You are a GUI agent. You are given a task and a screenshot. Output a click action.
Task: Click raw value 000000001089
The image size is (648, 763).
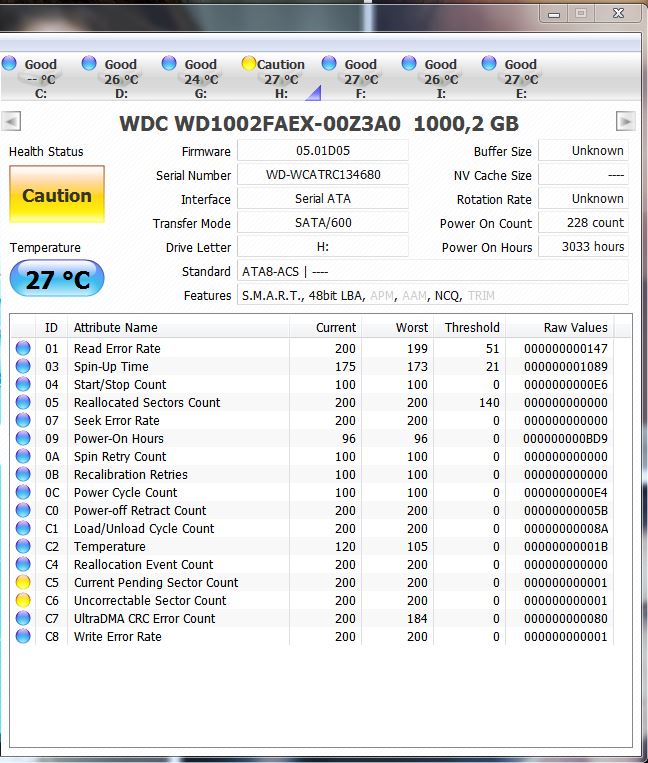point(565,366)
